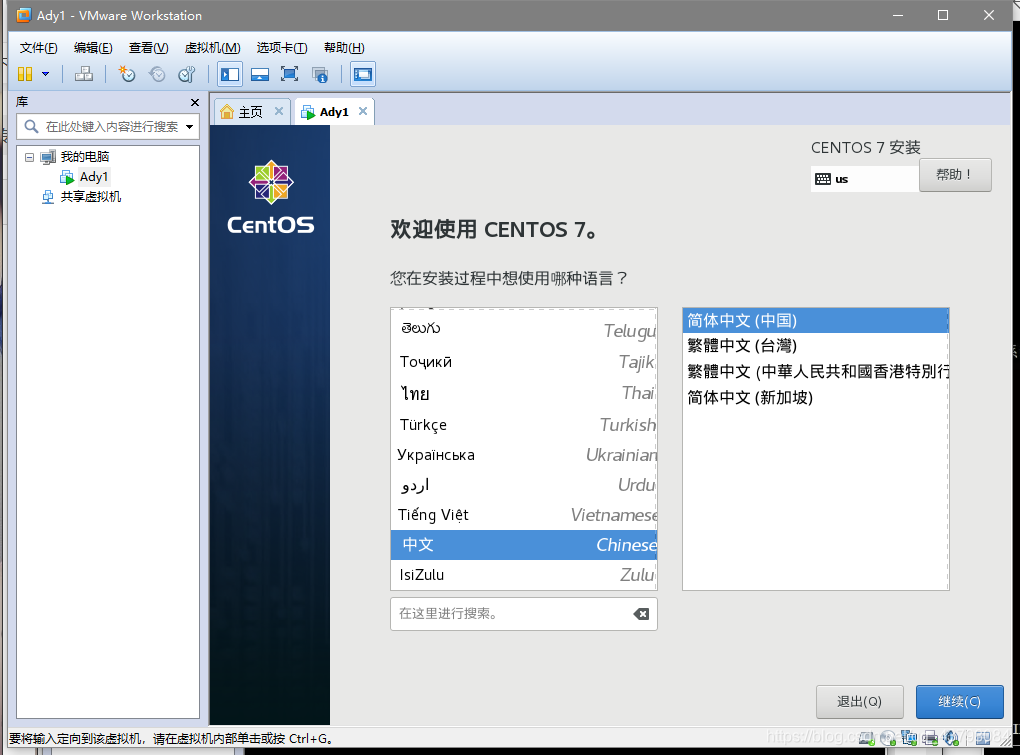
Task: Select 共享虚拟机 in the library tree
Action: coord(90,197)
